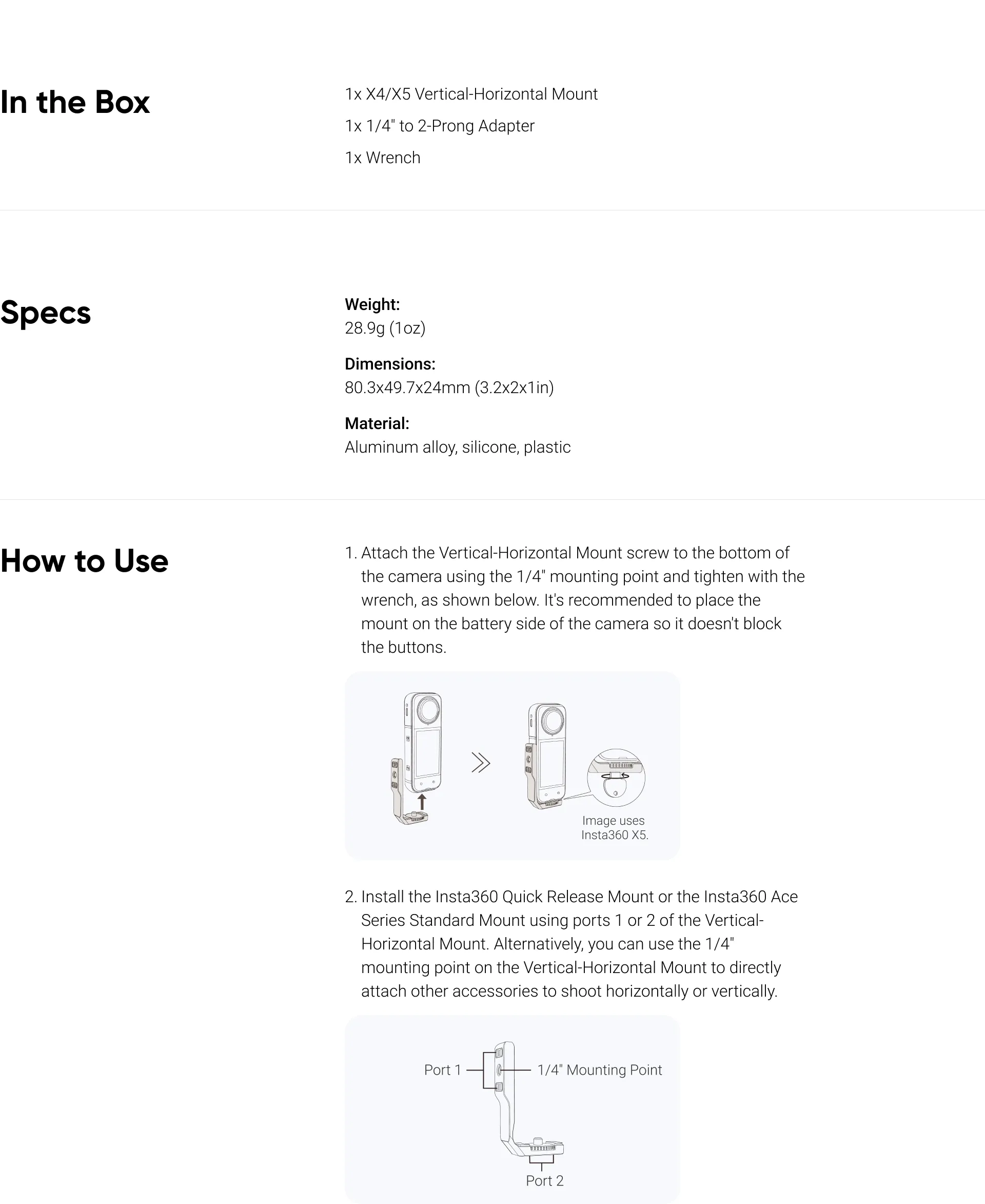Click the 1/4" Mounting Point label

(599, 1070)
